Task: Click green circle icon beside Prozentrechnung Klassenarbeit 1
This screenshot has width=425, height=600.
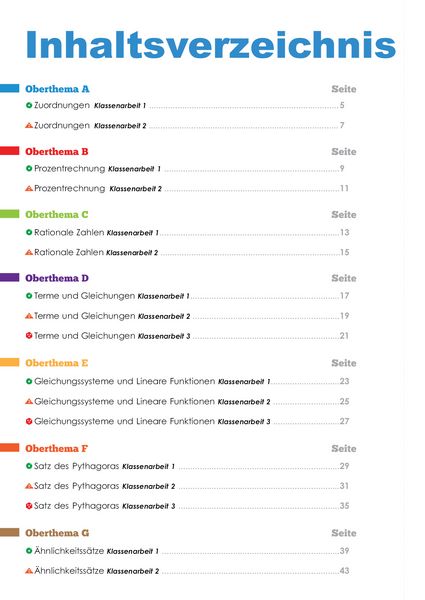Action: click(29, 168)
